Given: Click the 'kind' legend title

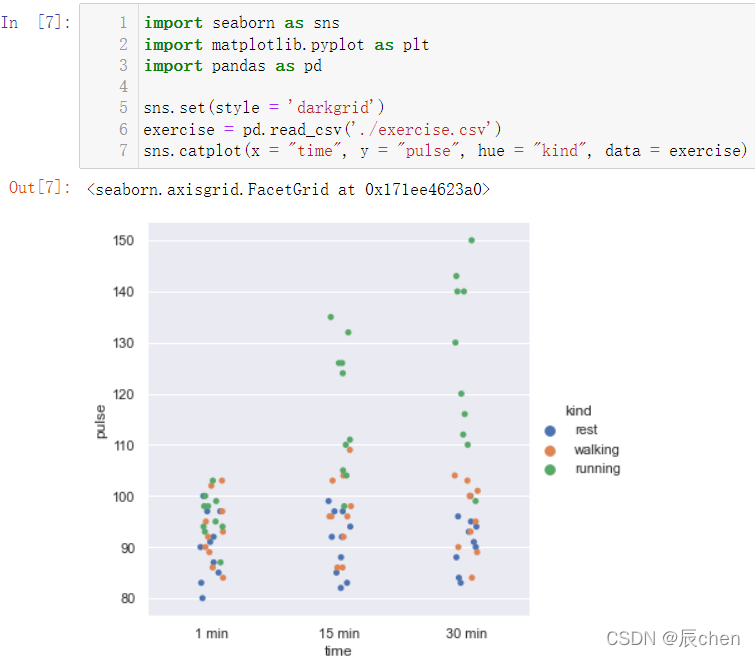Looking at the screenshot, I should coord(578,411).
